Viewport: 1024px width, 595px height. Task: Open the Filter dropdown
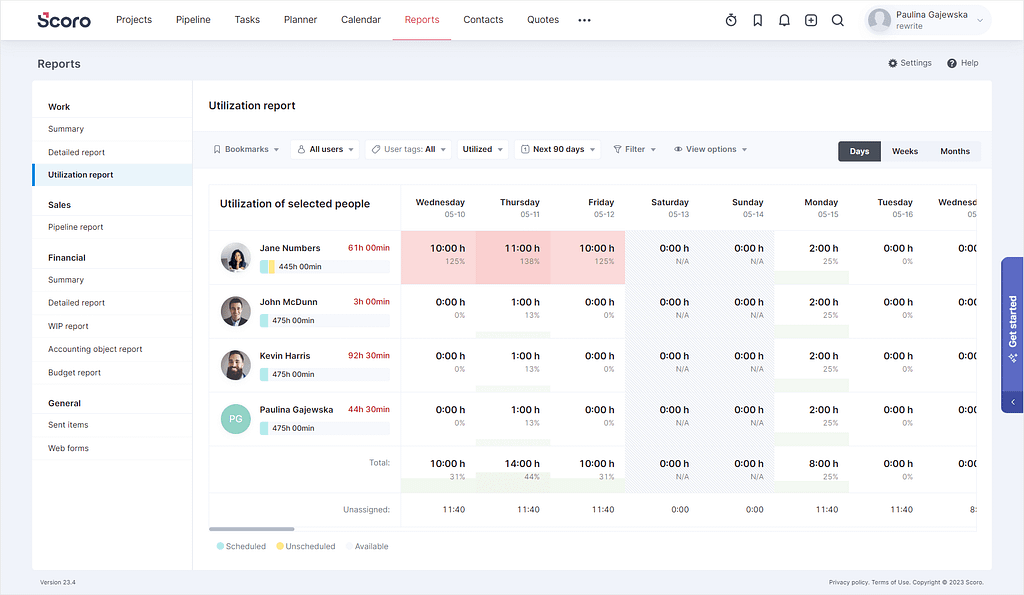click(634, 150)
